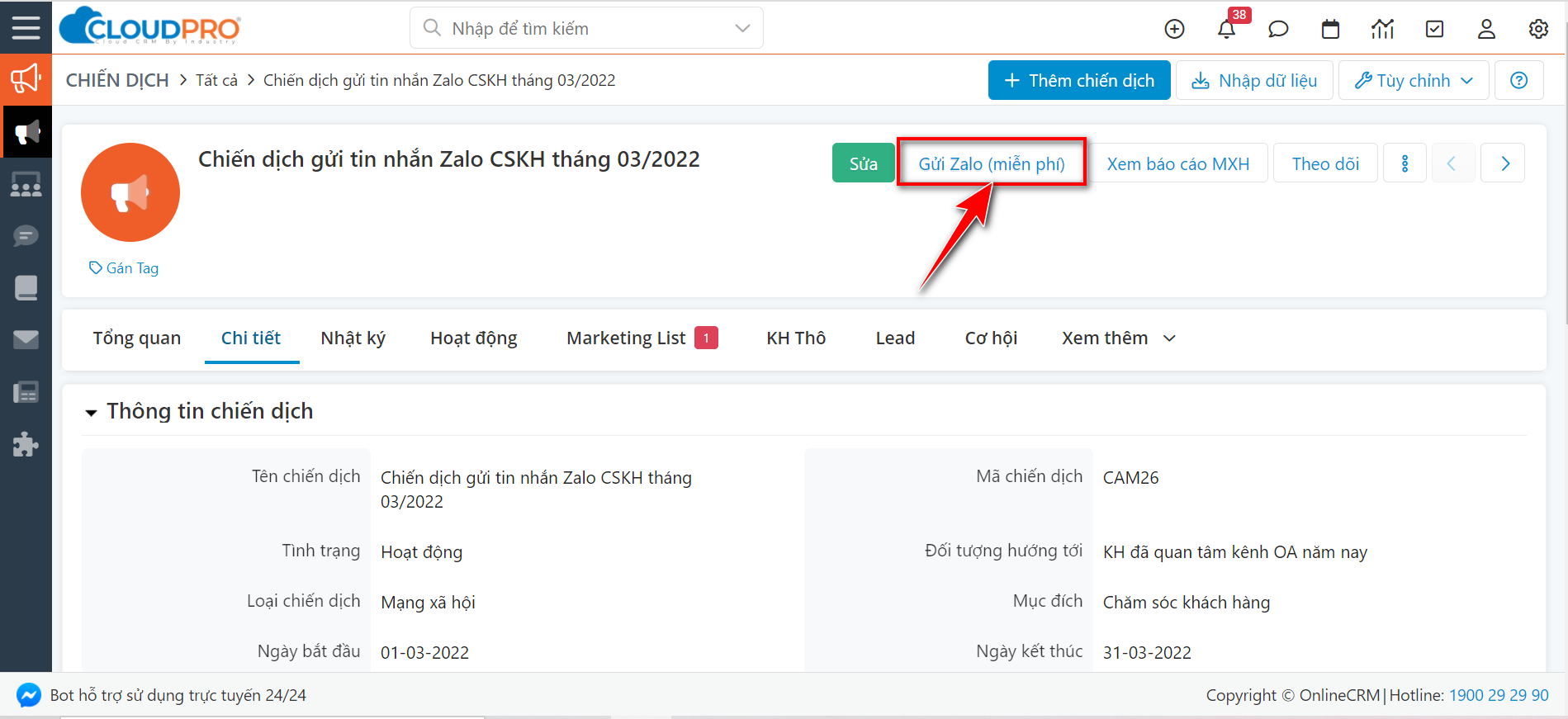Open the Nhật ký tab
The height and width of the screenshot is (719, 1568).
coord(353,338)
